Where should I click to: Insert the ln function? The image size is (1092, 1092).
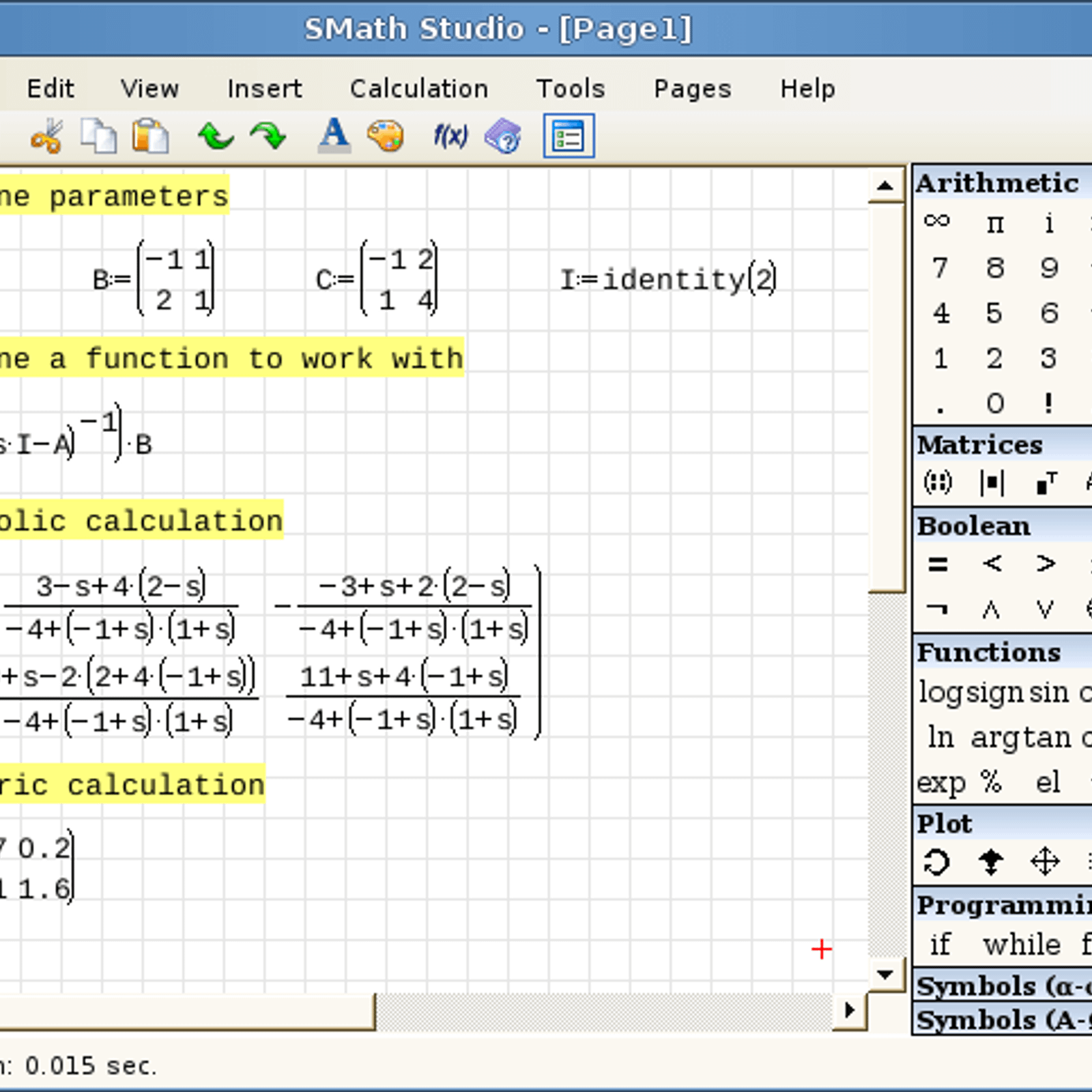tap(940, 737)
